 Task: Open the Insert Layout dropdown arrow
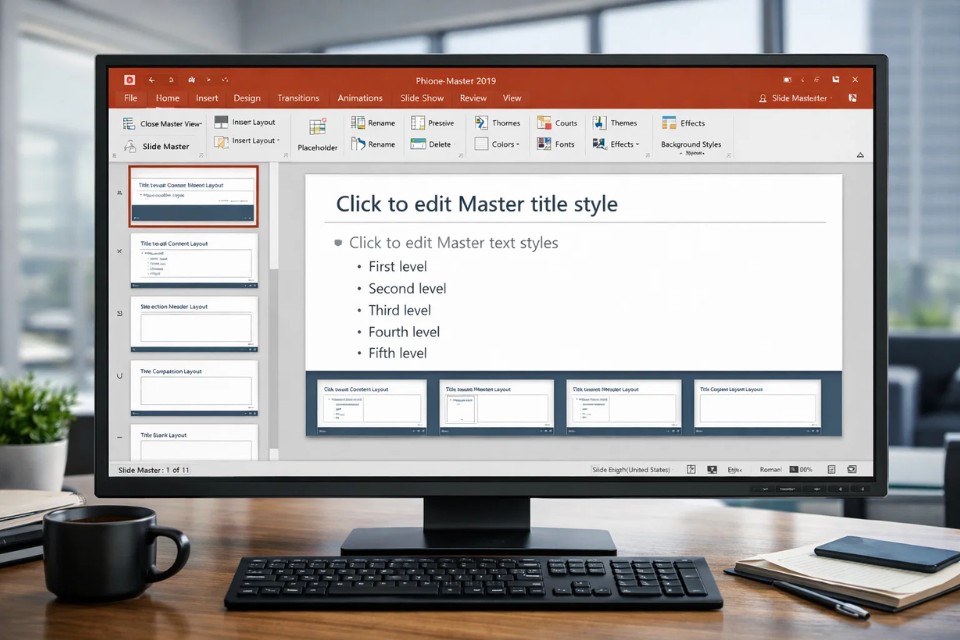[278, 143]
